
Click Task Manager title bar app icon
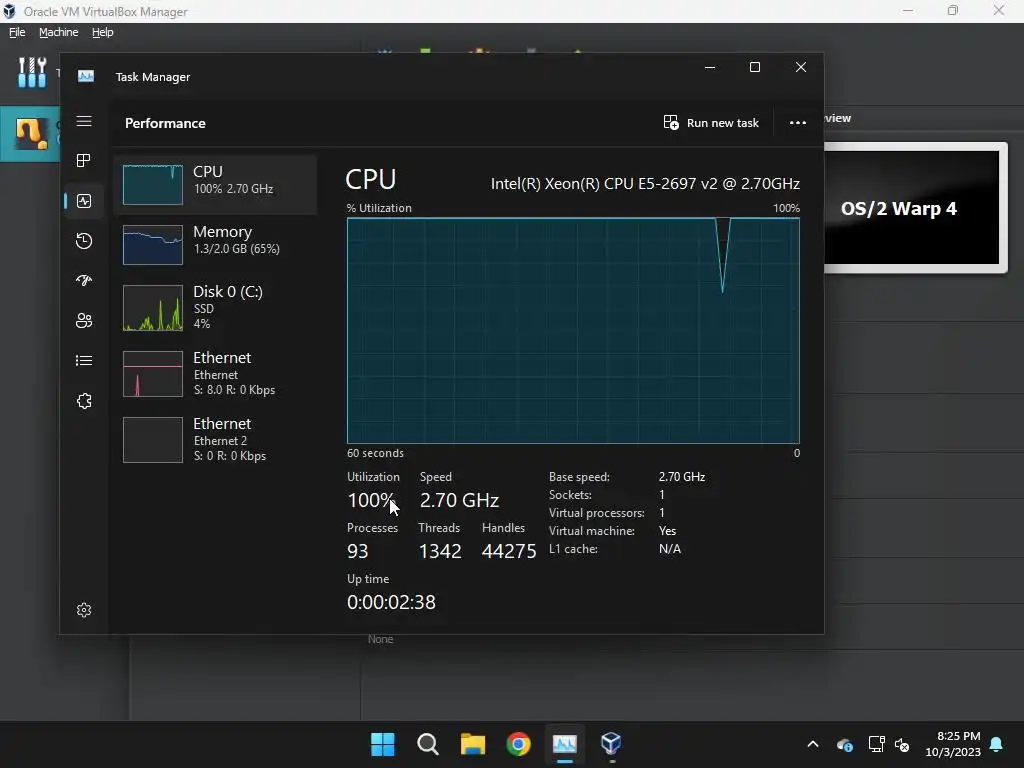pyautogui.click(x=86, y=76)
